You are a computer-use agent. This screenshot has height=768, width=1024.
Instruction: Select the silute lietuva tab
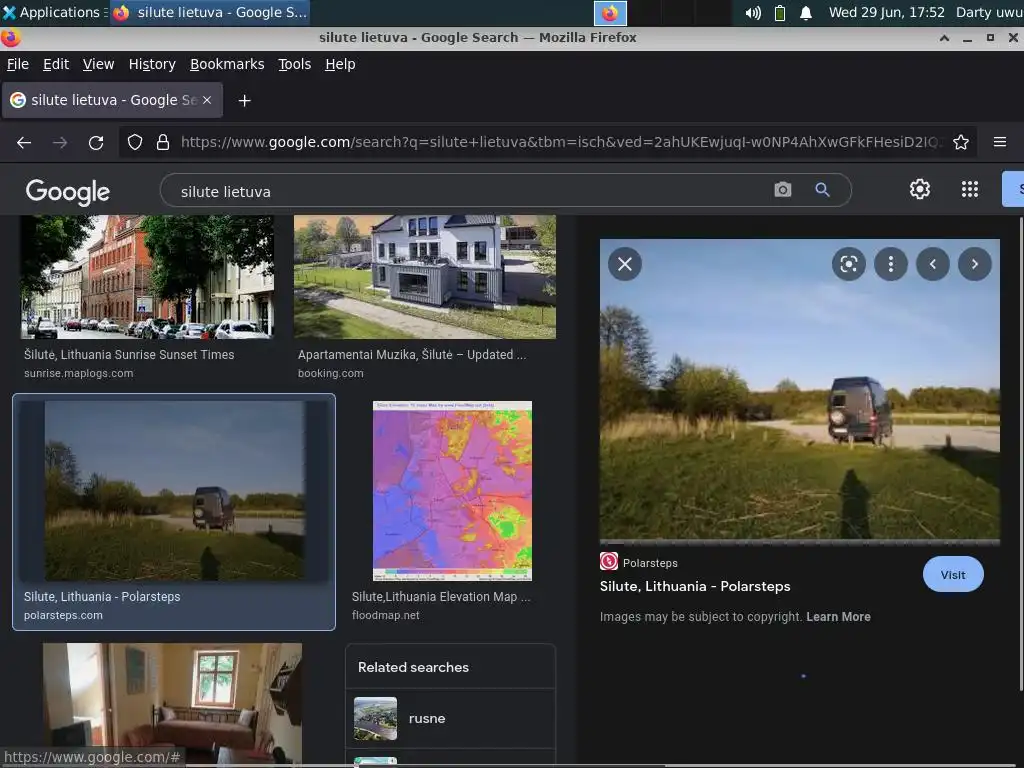point(112,100)
